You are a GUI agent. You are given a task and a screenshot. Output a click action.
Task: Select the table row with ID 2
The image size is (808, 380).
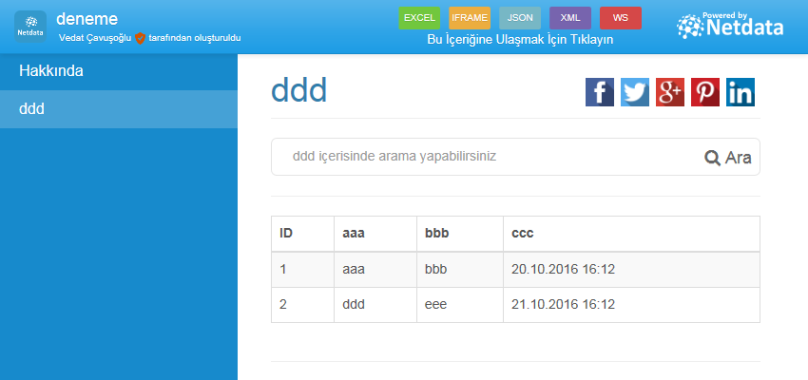[x=515, y=305]
